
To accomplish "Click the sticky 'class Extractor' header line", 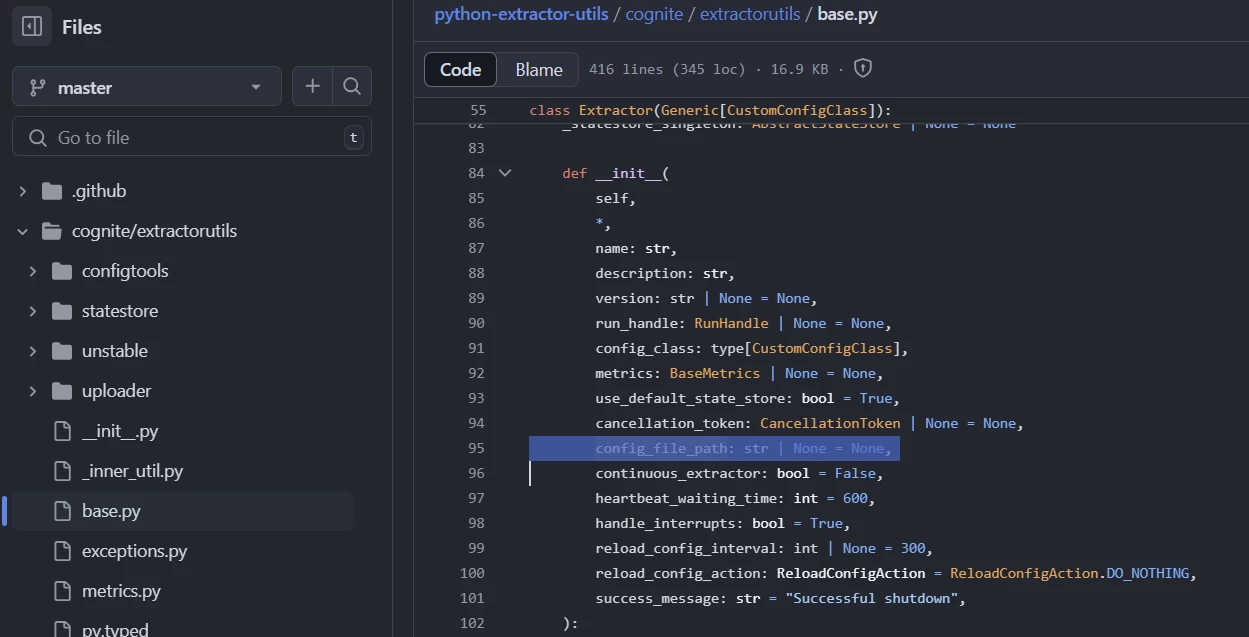I will point(710,110).
